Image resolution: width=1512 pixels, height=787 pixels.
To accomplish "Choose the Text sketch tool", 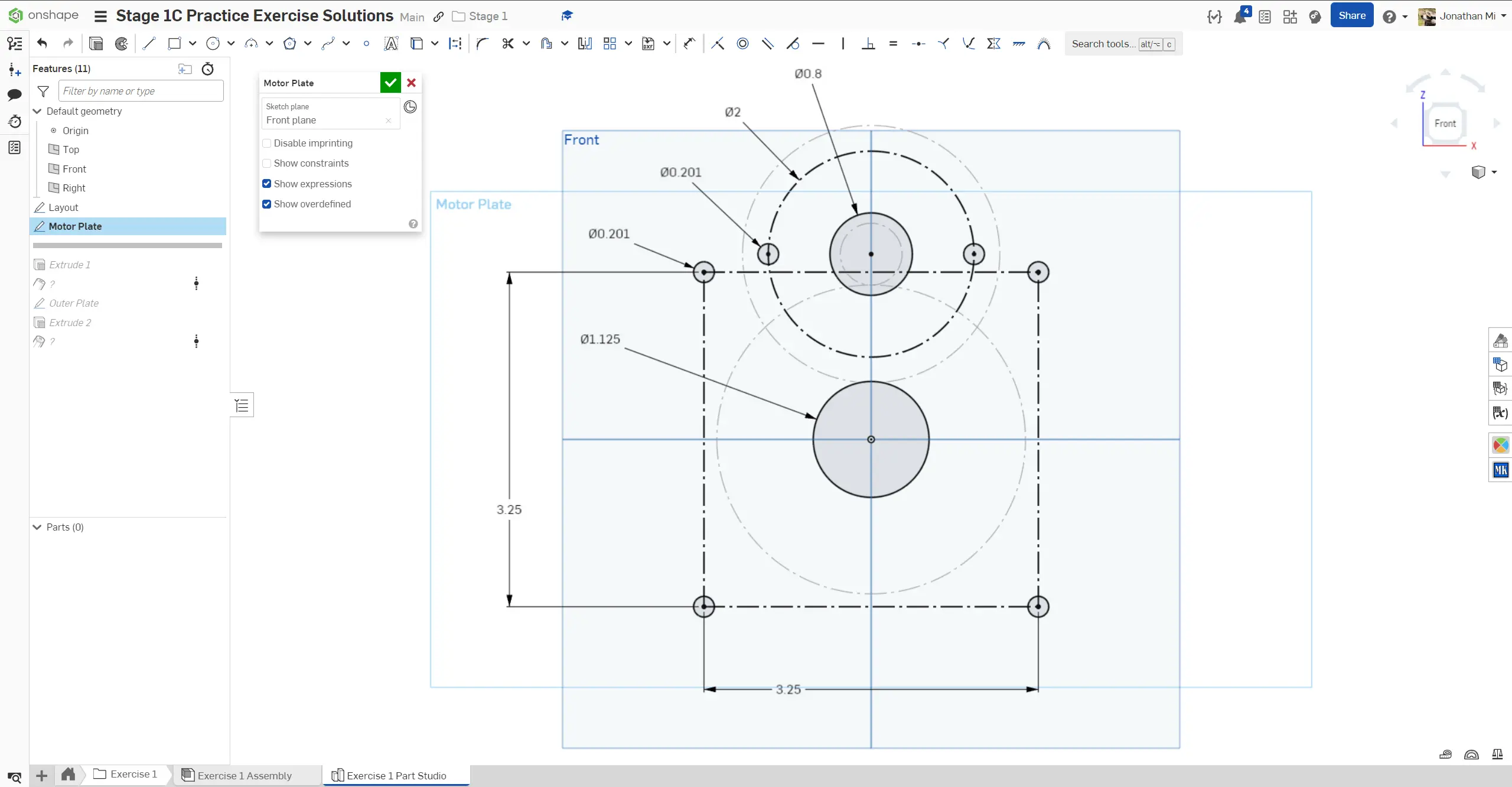I will click(391, 43).
